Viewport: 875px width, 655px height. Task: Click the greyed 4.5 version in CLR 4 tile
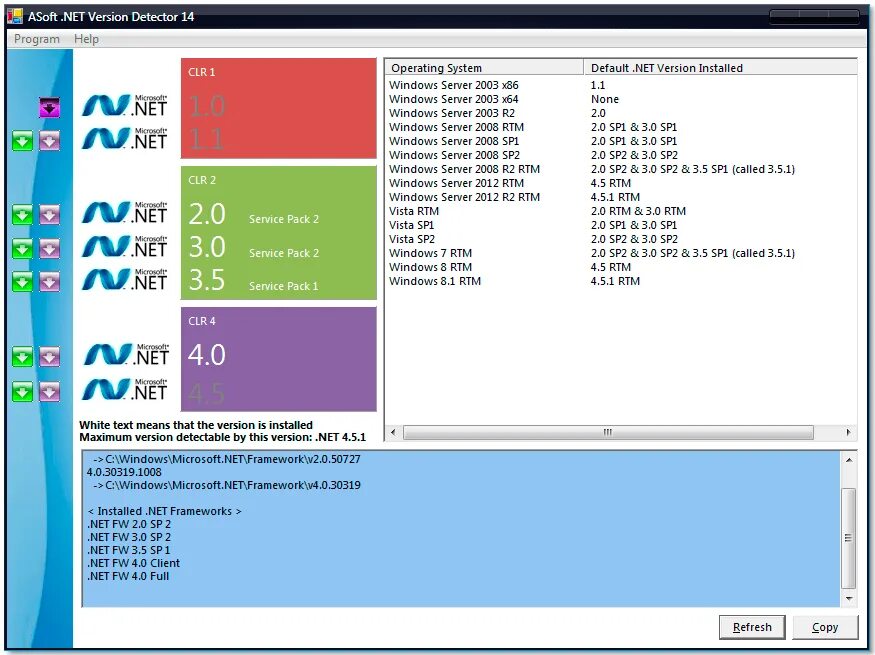(207, 393)
